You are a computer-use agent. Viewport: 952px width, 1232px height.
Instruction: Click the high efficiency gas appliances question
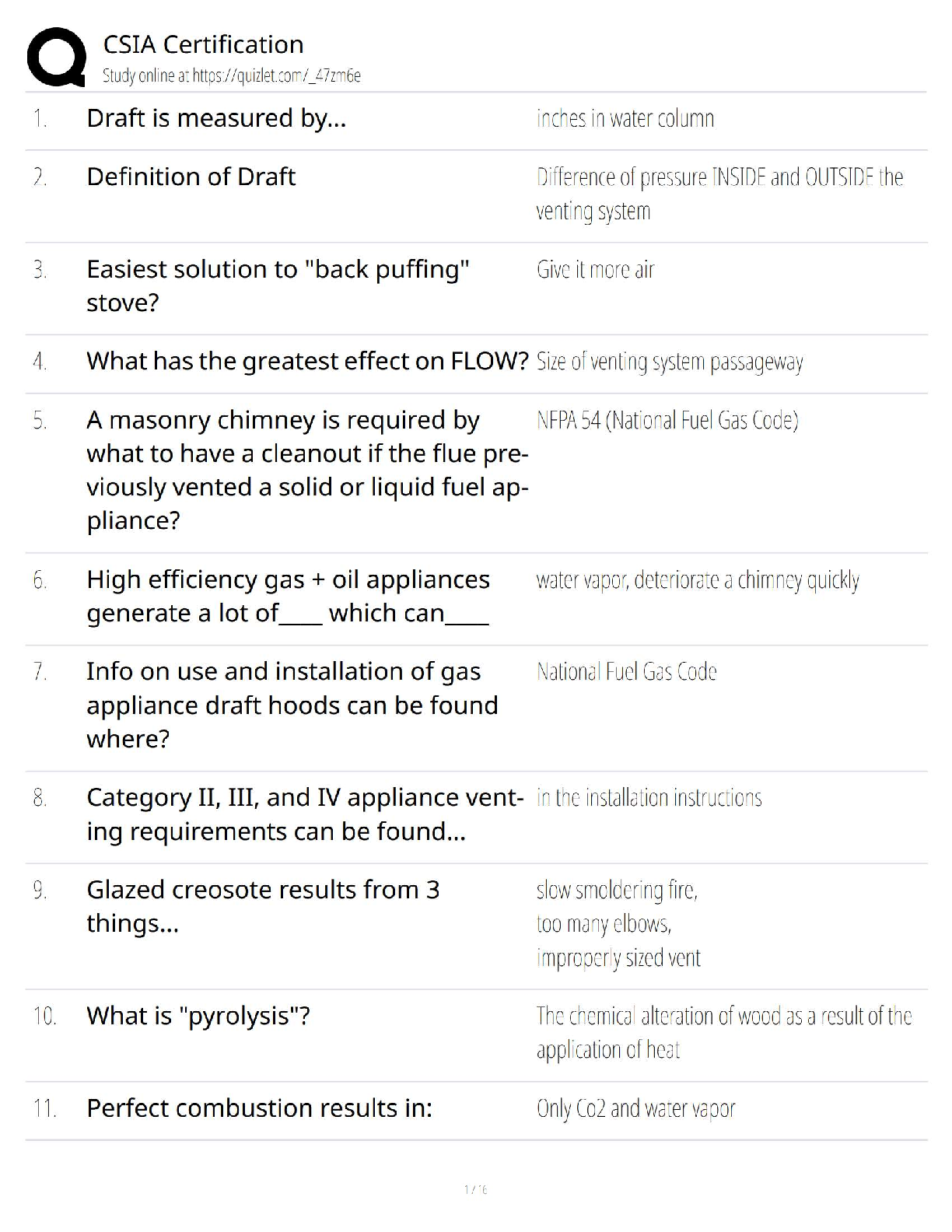288,597
